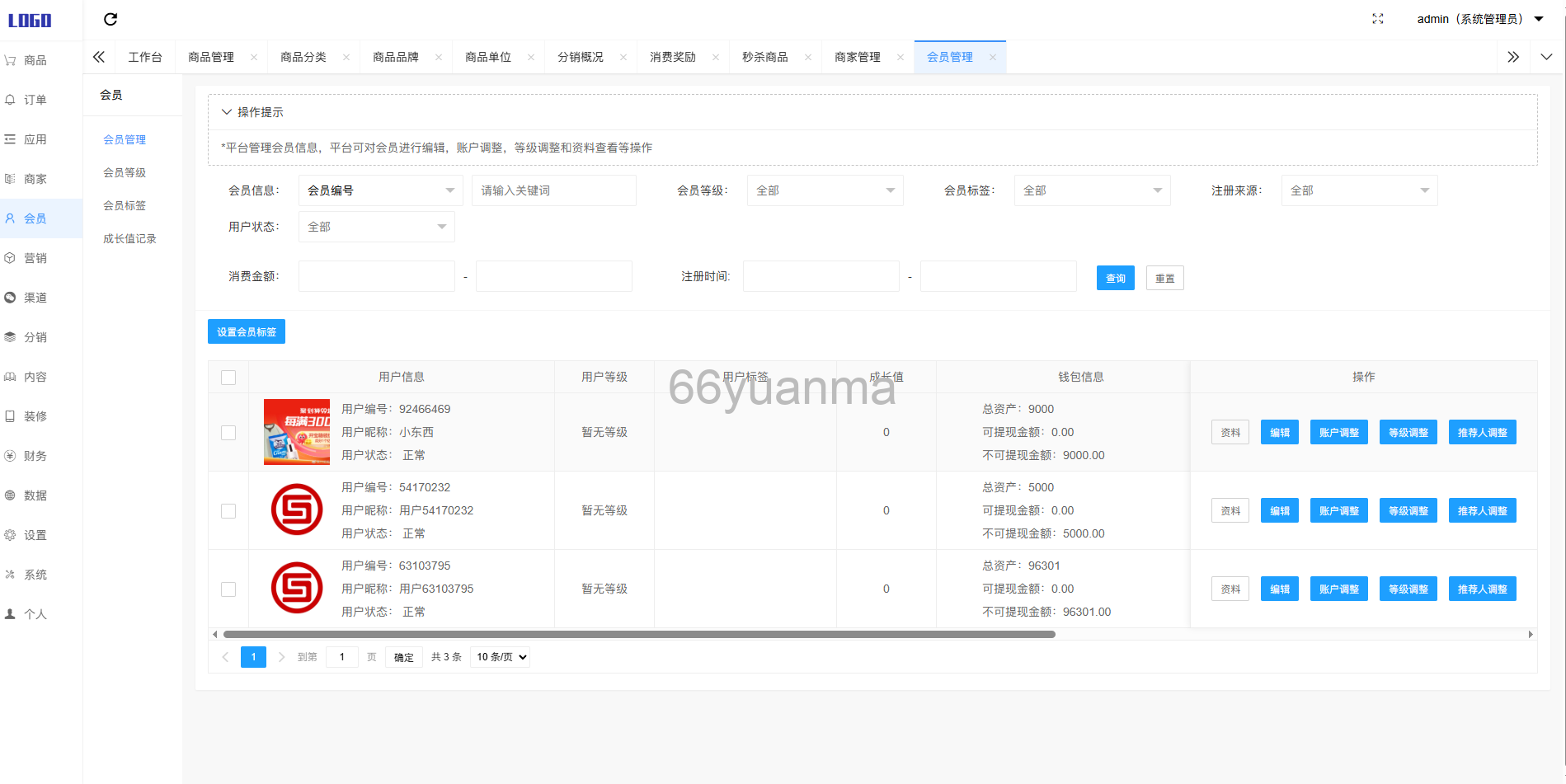Focus the minimum 消费金额 field
The width and height of the screenshot is (1566, 784).
click(x=376, y=276)
